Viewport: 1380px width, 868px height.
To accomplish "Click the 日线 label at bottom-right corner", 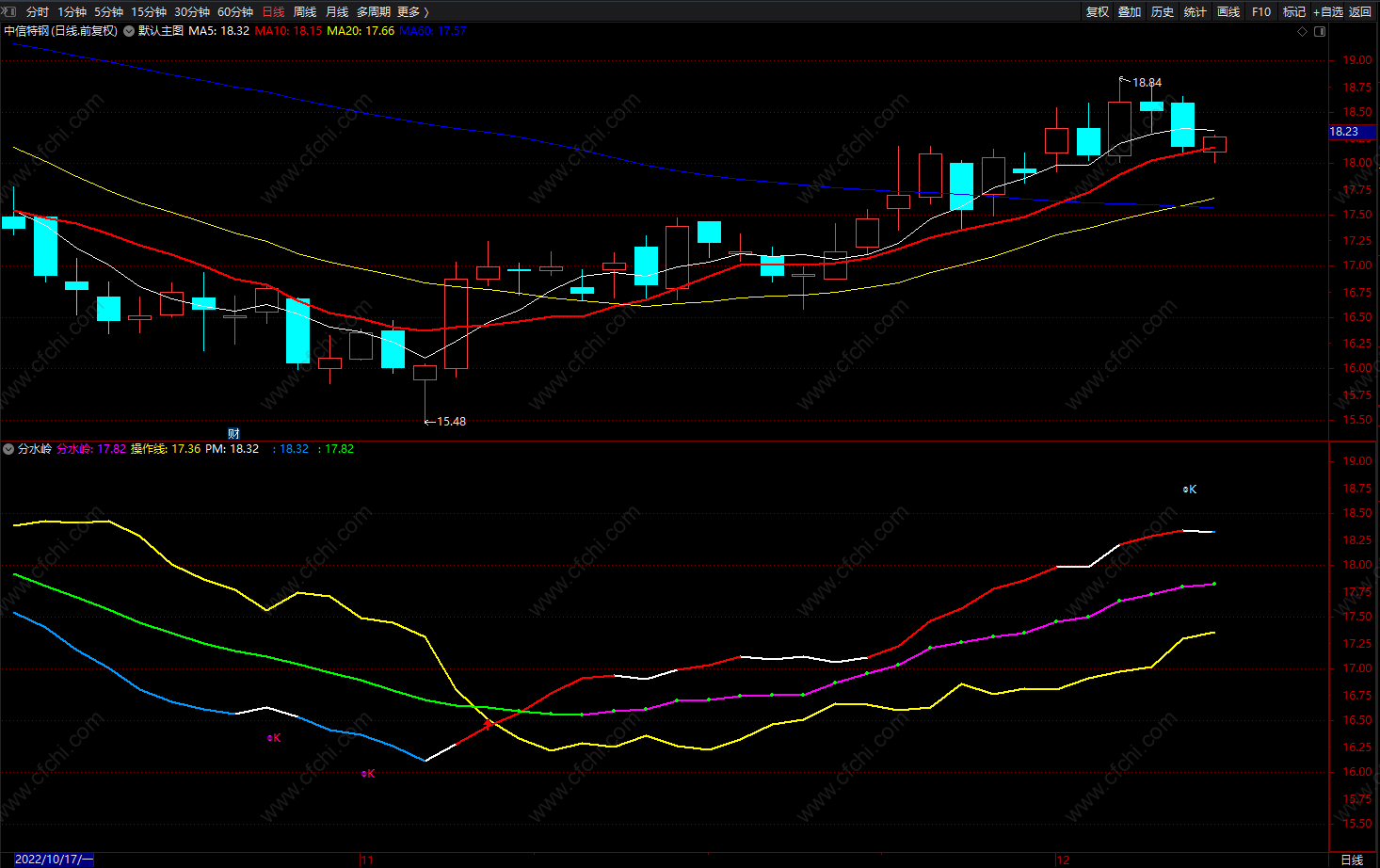I will (1352, 860).
